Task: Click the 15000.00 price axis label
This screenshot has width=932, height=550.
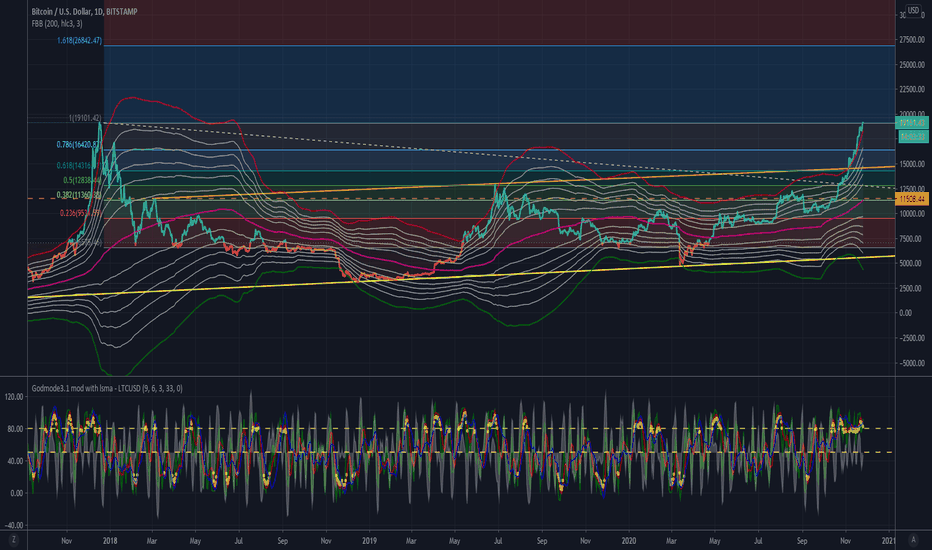Action: [913, 164]
